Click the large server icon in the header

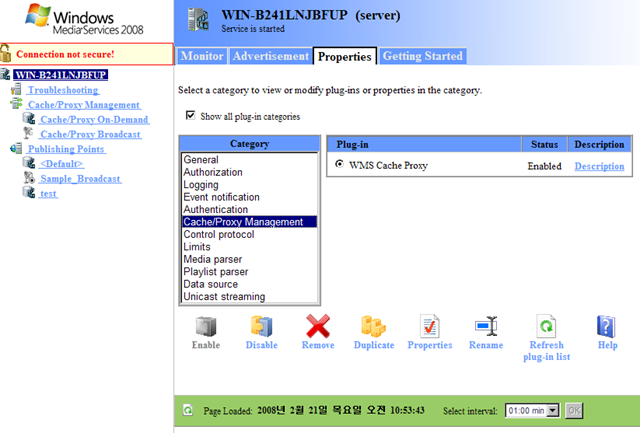tap(198, 20)
